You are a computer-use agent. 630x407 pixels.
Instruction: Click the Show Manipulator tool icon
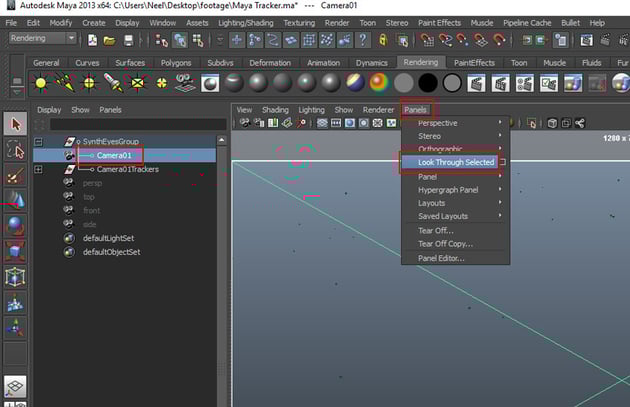point(15,328)
